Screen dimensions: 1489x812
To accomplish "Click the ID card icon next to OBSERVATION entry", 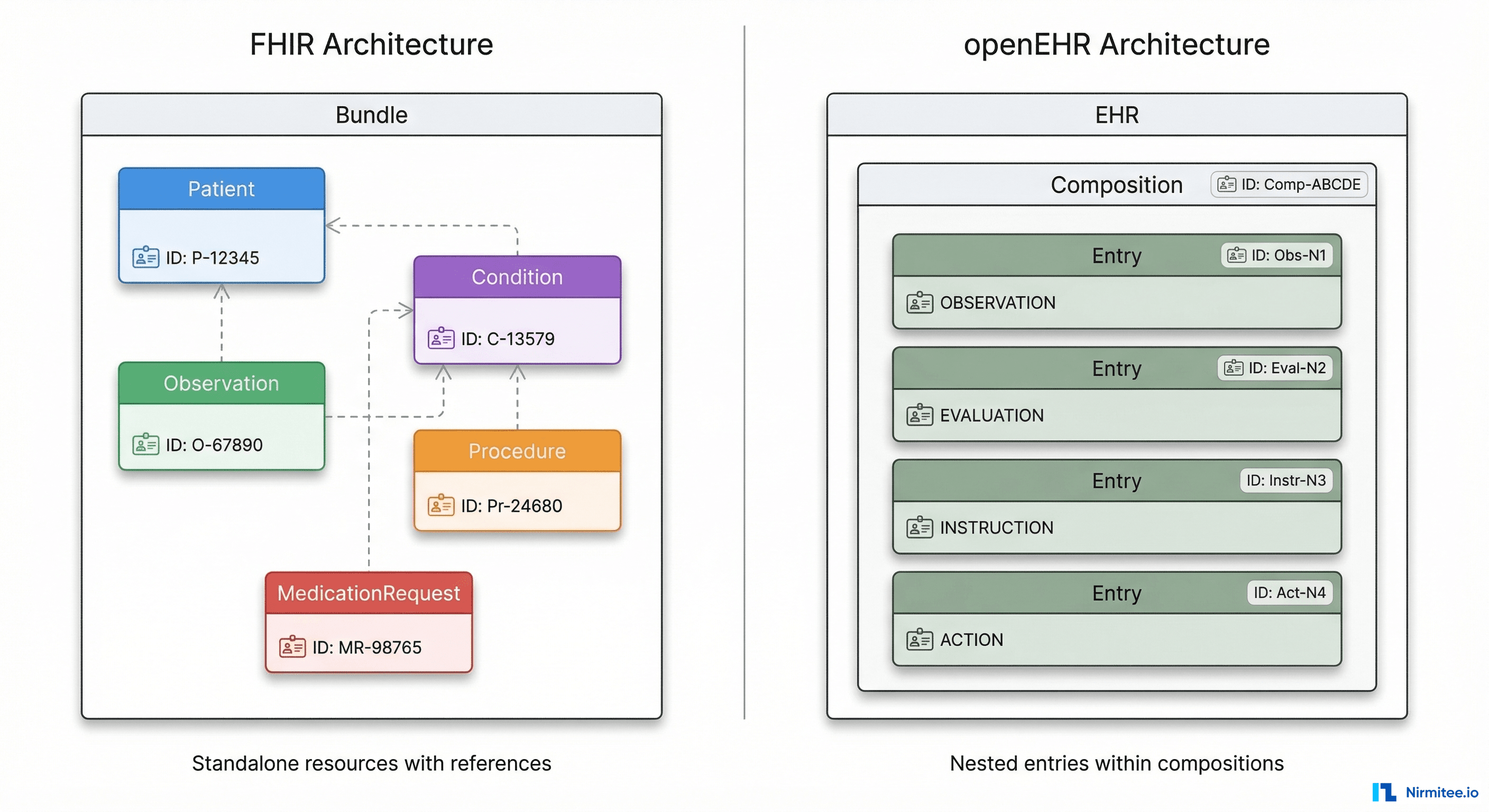I will (919, 302).
